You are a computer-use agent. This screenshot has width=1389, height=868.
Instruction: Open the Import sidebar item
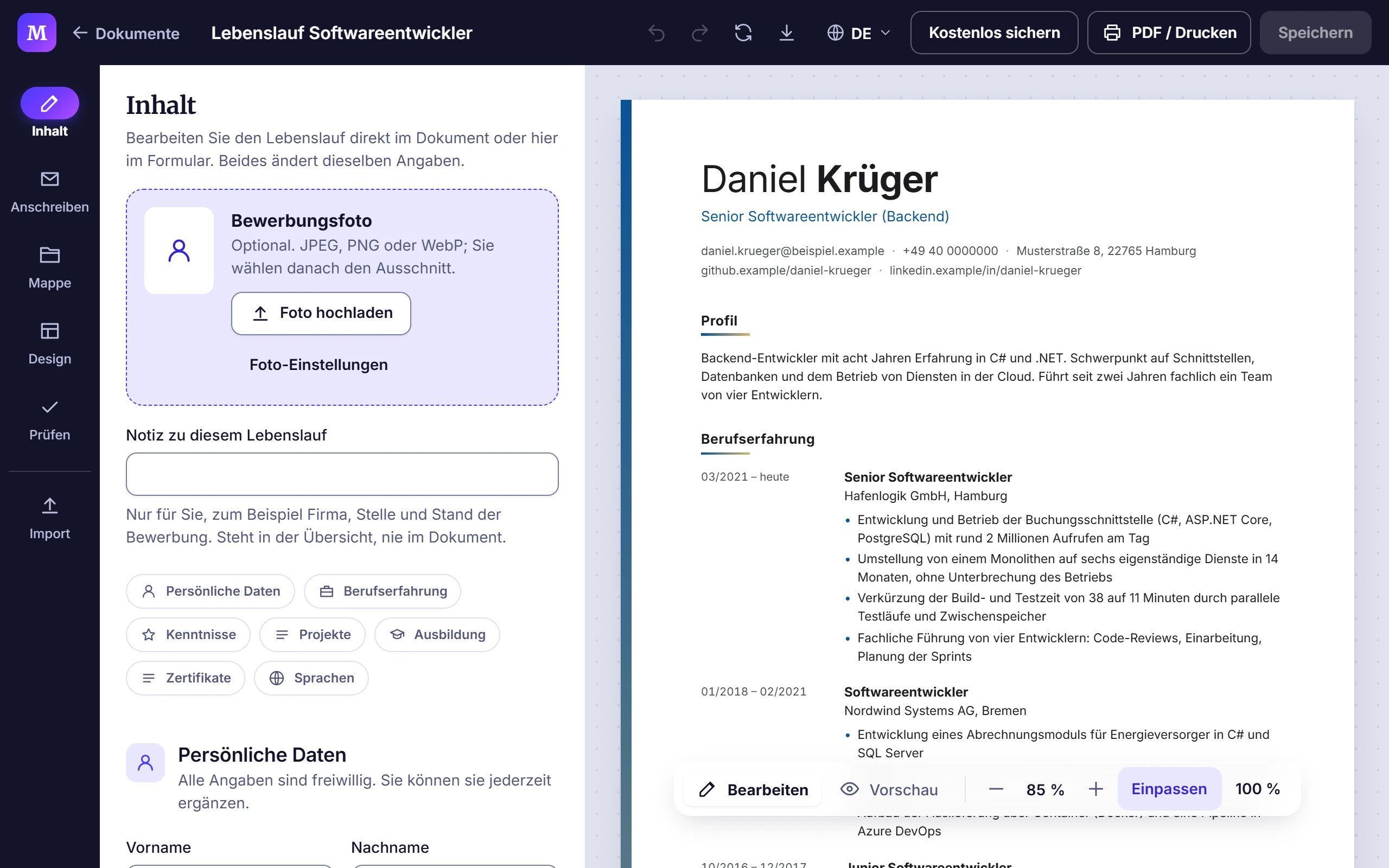coord(50,519)
